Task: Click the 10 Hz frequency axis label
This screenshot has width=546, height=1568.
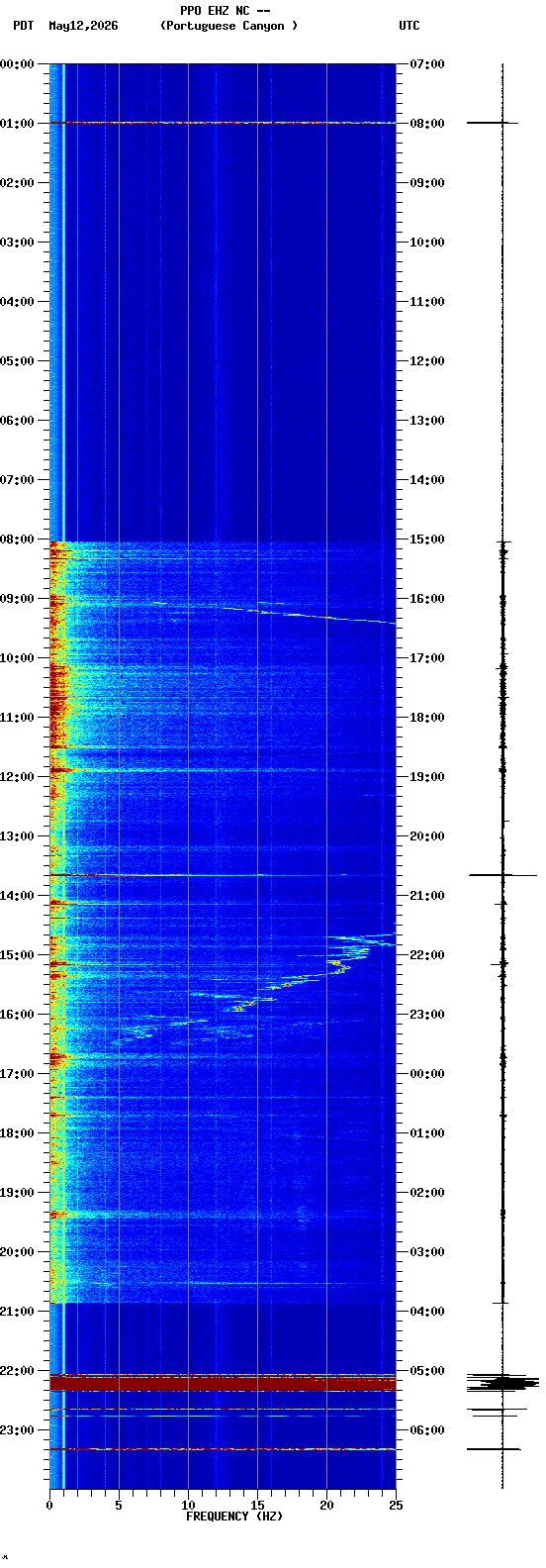Action: [188, 1506]
